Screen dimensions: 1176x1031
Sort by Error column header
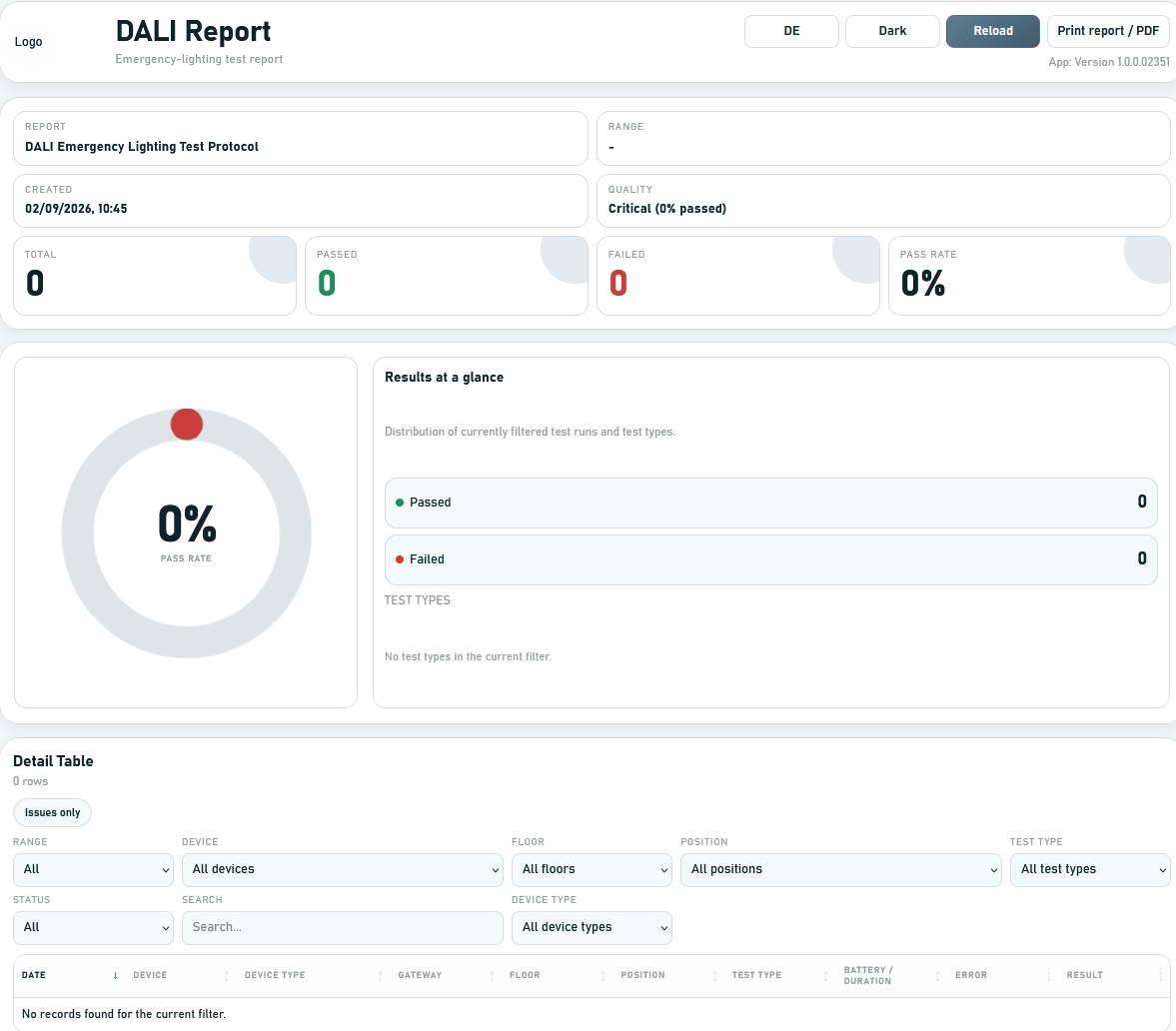pos(1003,975)
